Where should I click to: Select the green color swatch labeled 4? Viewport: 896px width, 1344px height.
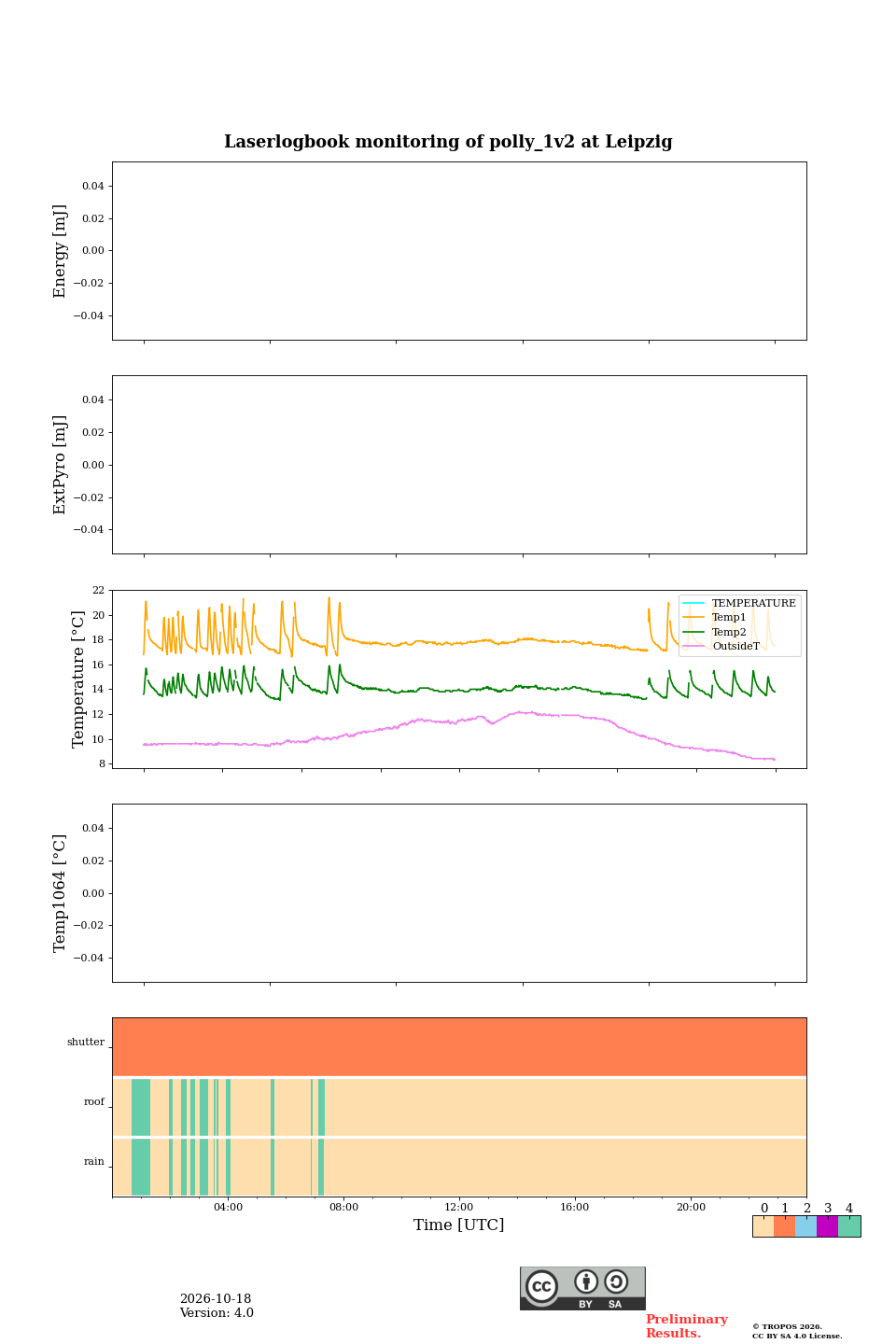(849, 1226)
